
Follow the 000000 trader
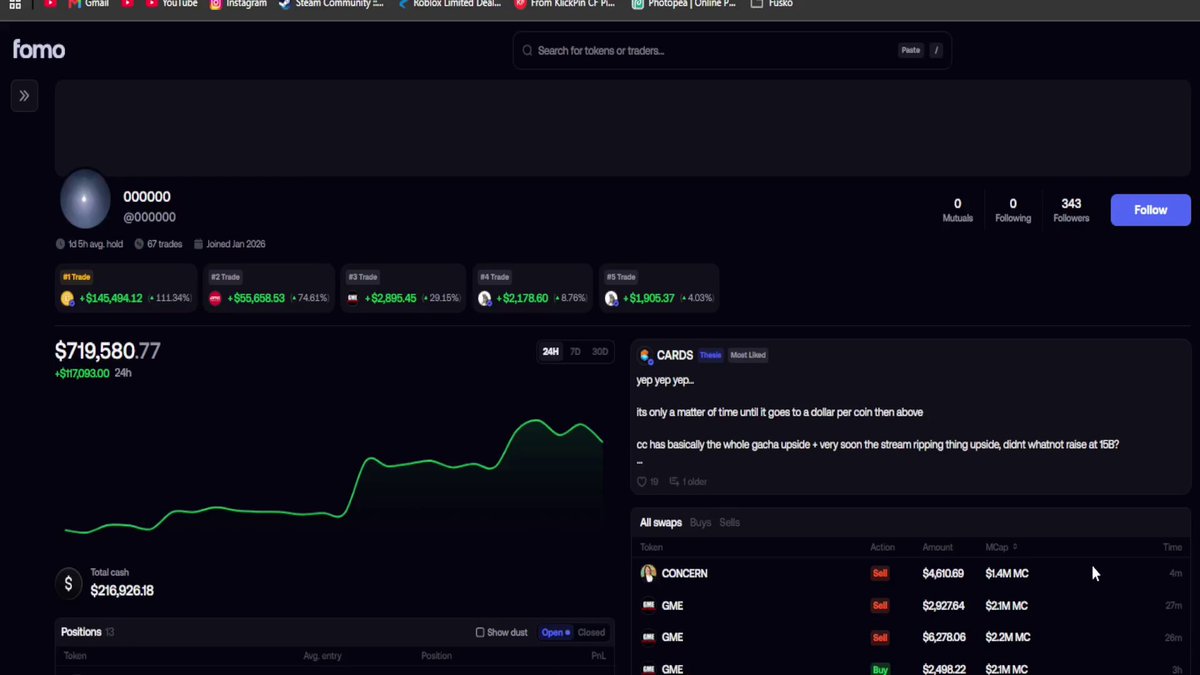click(1150, 210)
